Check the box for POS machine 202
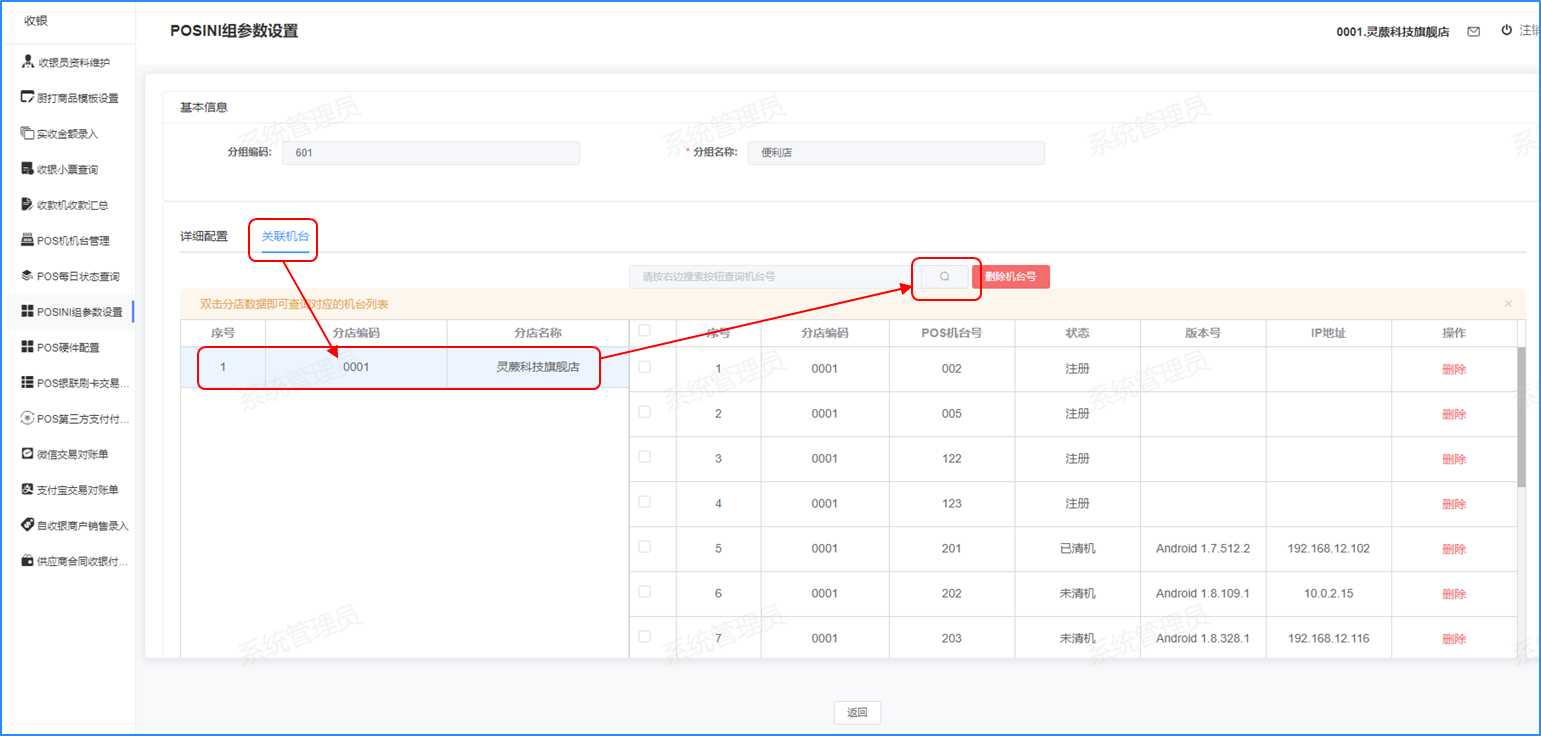 pos(644,592)
